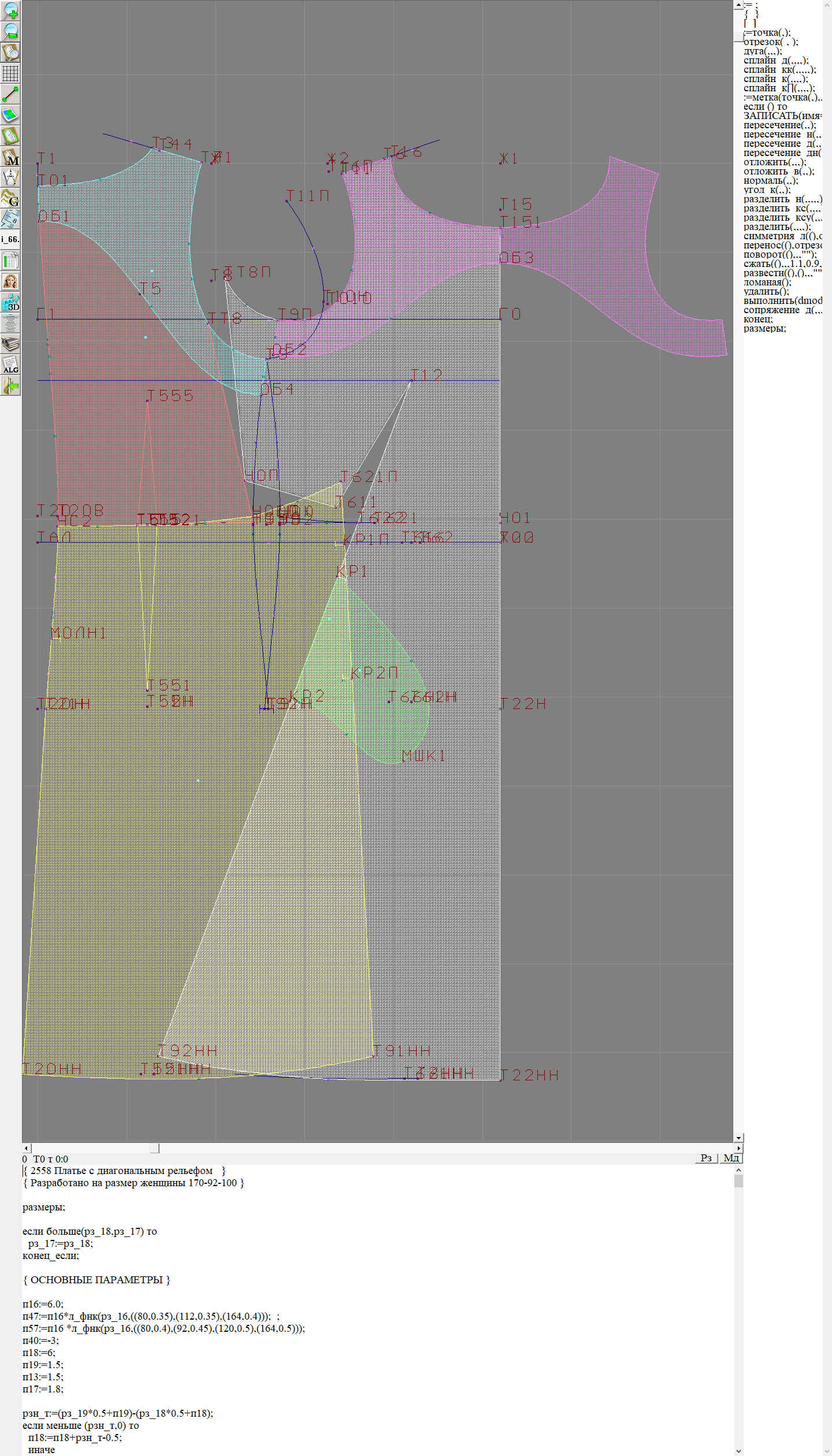Toggle the grid display icon
The image size is (832, 1456).
point(10,73)
